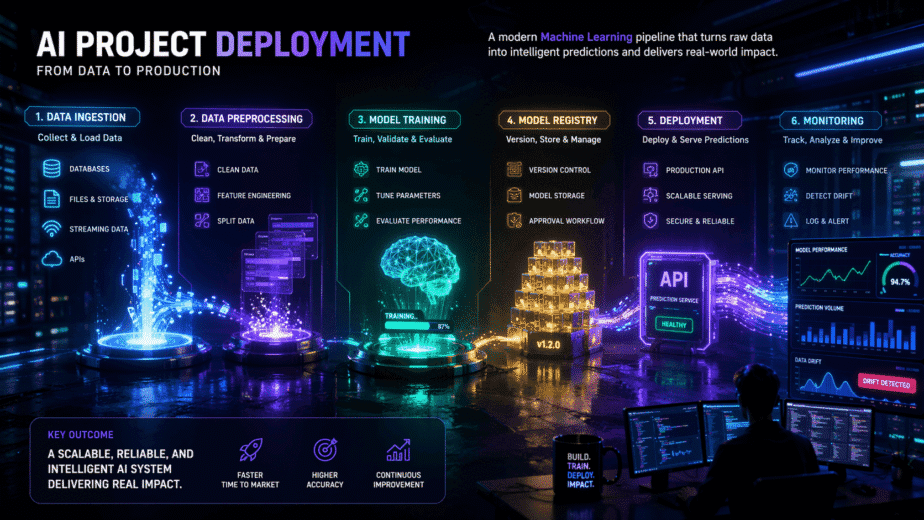The height and width of the screenshot is (520, 924).
Task: Select the Version Control icon
Action: coord(514,170)
